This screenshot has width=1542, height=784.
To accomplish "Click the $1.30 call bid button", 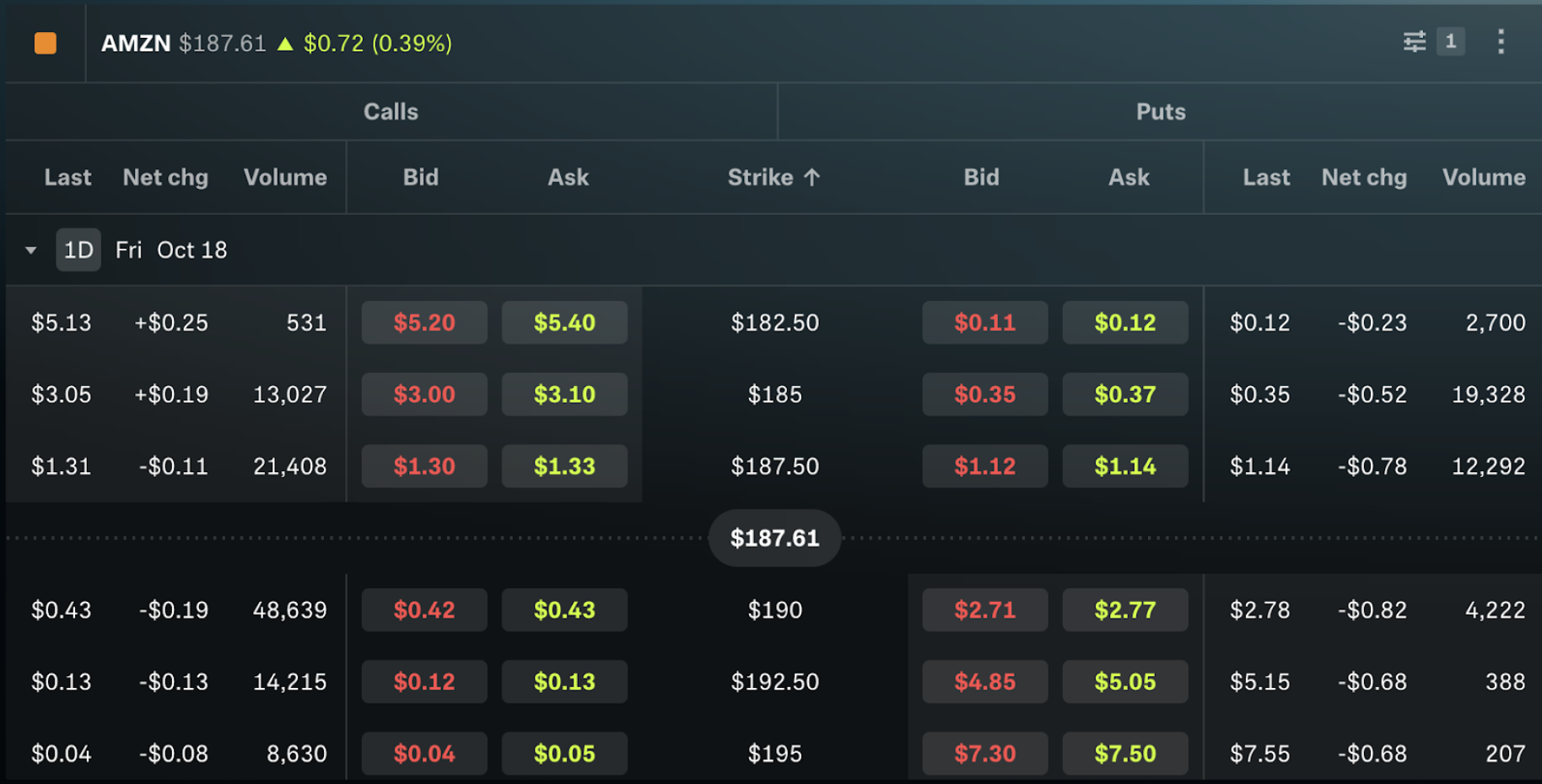I will pyautogui.click(x=424, y=466).
